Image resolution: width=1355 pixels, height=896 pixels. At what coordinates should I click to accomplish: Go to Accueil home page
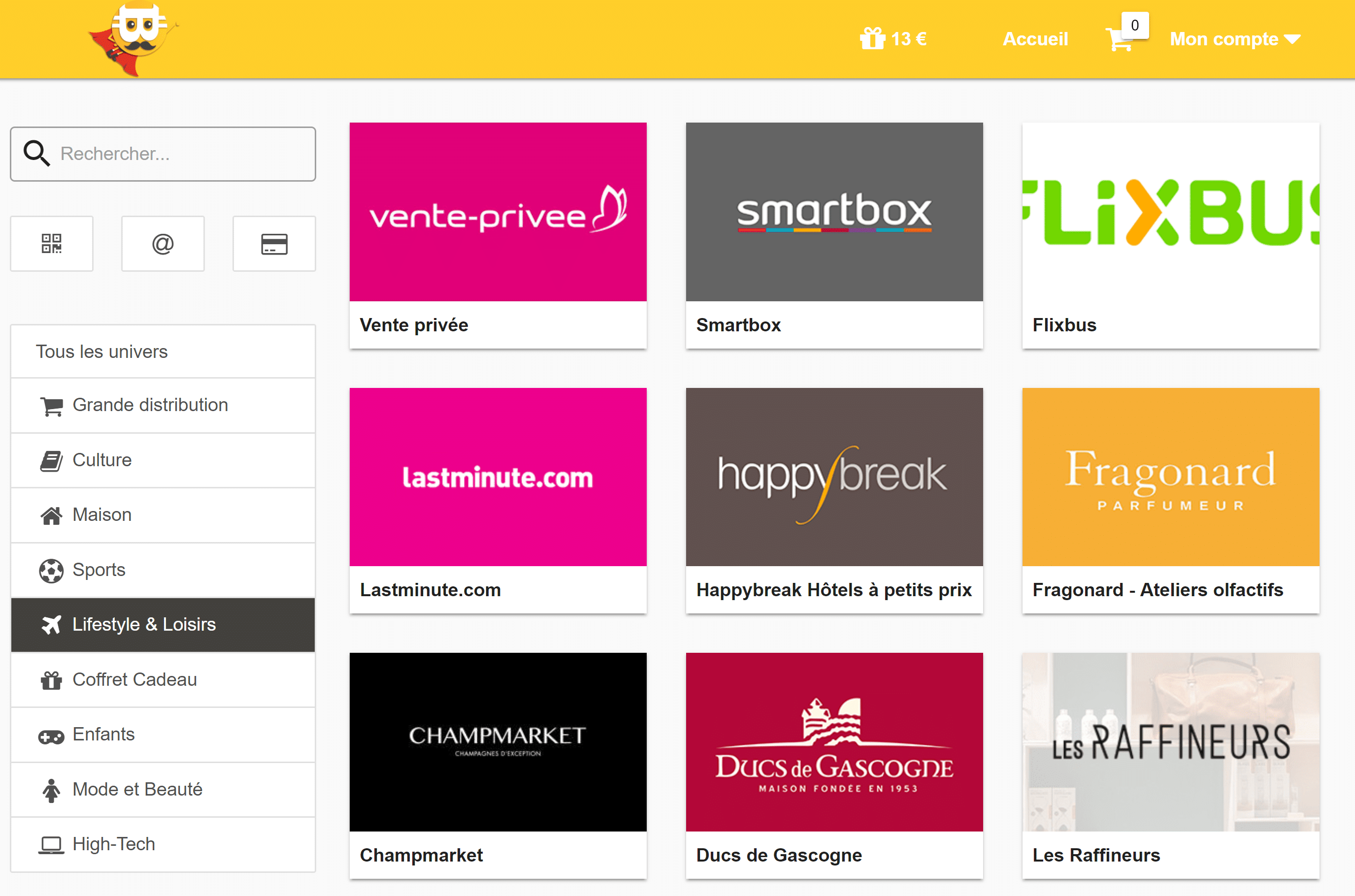[x=1035, y=39]
